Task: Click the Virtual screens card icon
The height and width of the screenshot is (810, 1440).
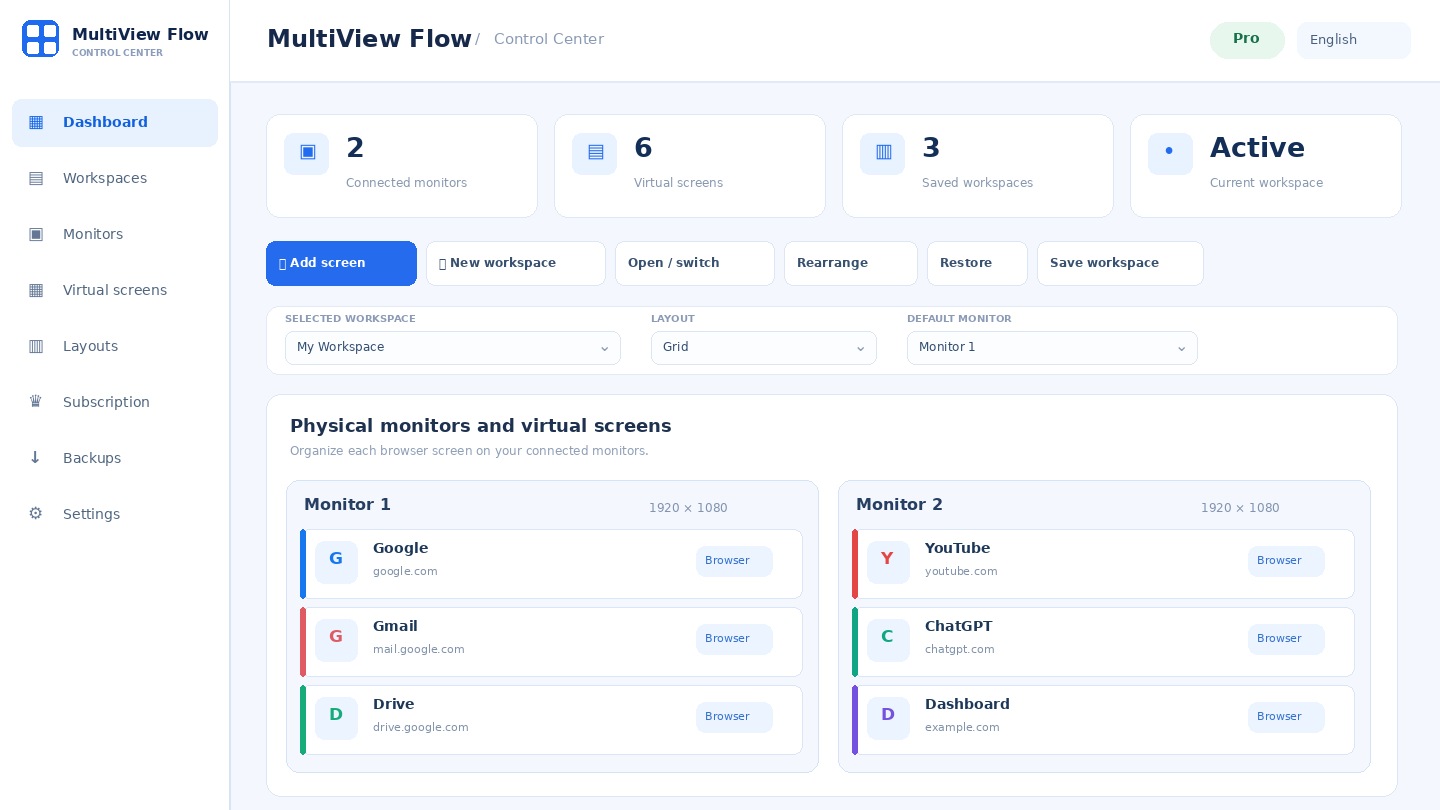Action: 594,154
